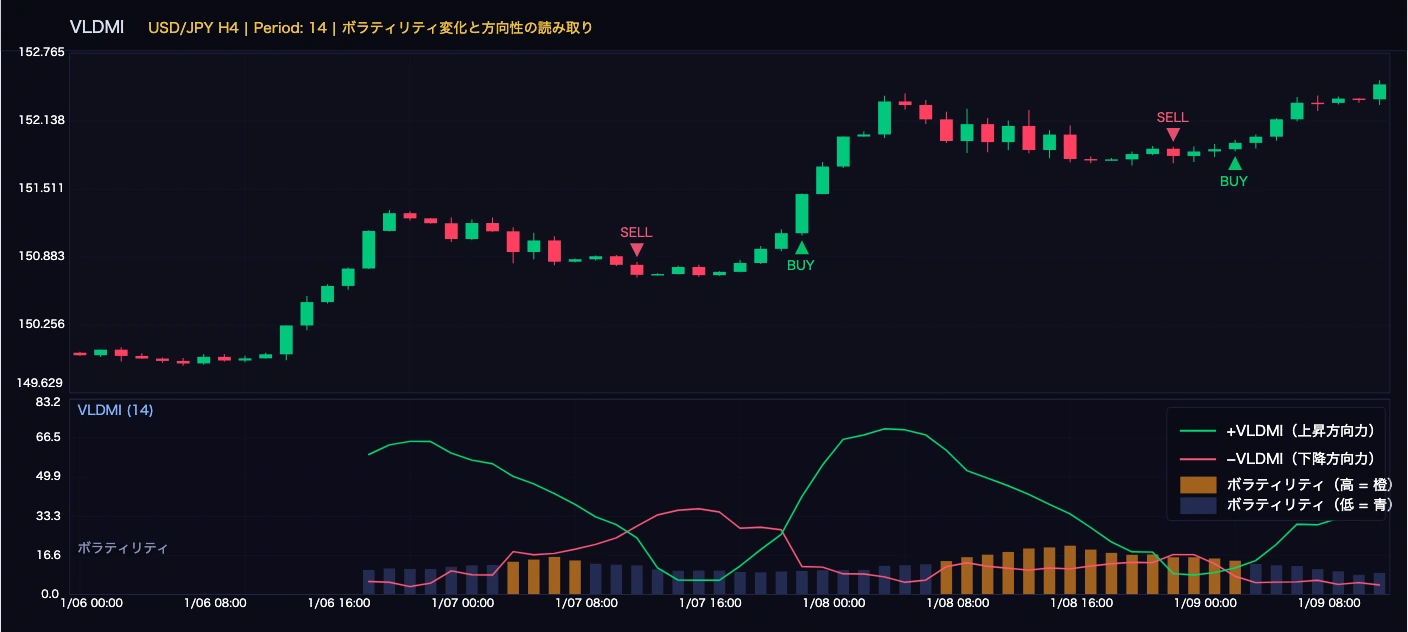Click the BUY arrow below the 1/07 evening candle

tap(801, 248)
